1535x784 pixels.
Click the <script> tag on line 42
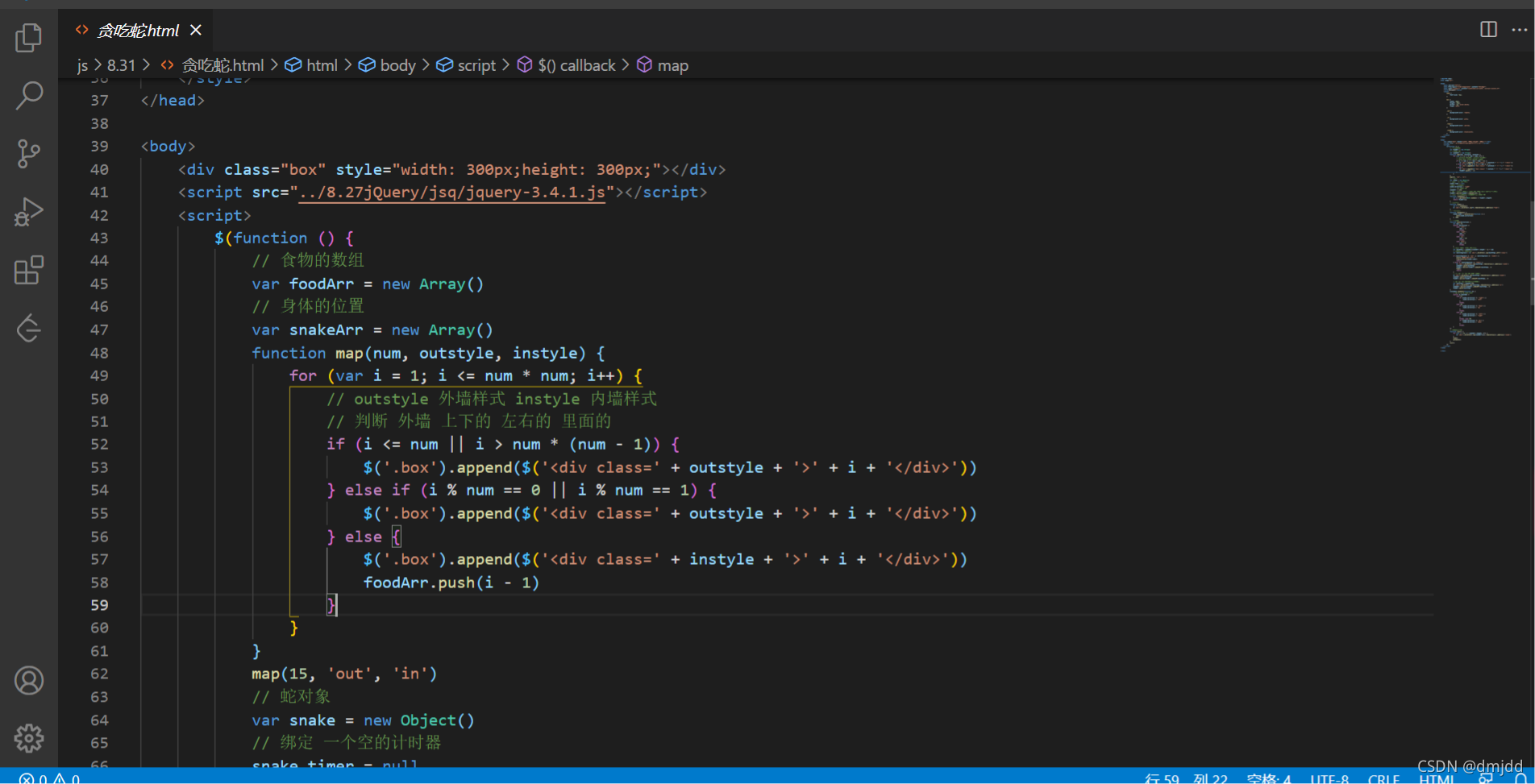(x=214, y=215)
